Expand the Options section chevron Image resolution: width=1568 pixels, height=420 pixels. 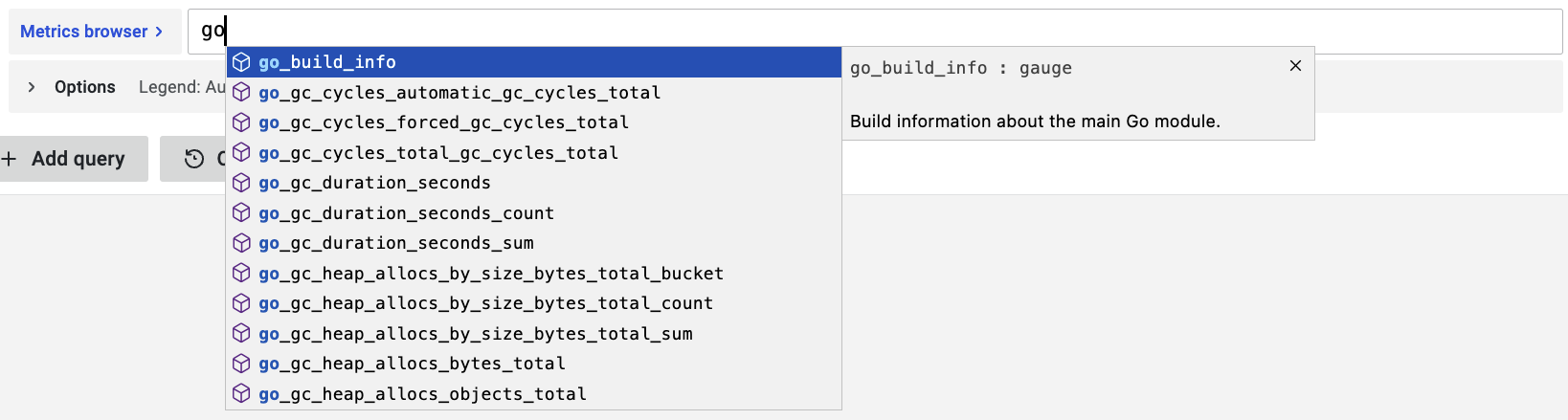[32, 87]
